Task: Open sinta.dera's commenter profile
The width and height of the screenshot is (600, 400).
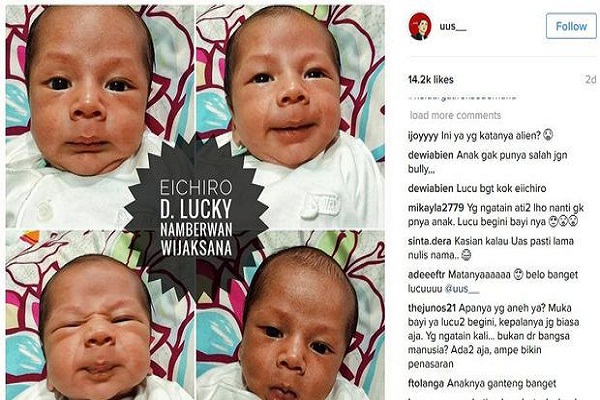Action: pos(429,241)
